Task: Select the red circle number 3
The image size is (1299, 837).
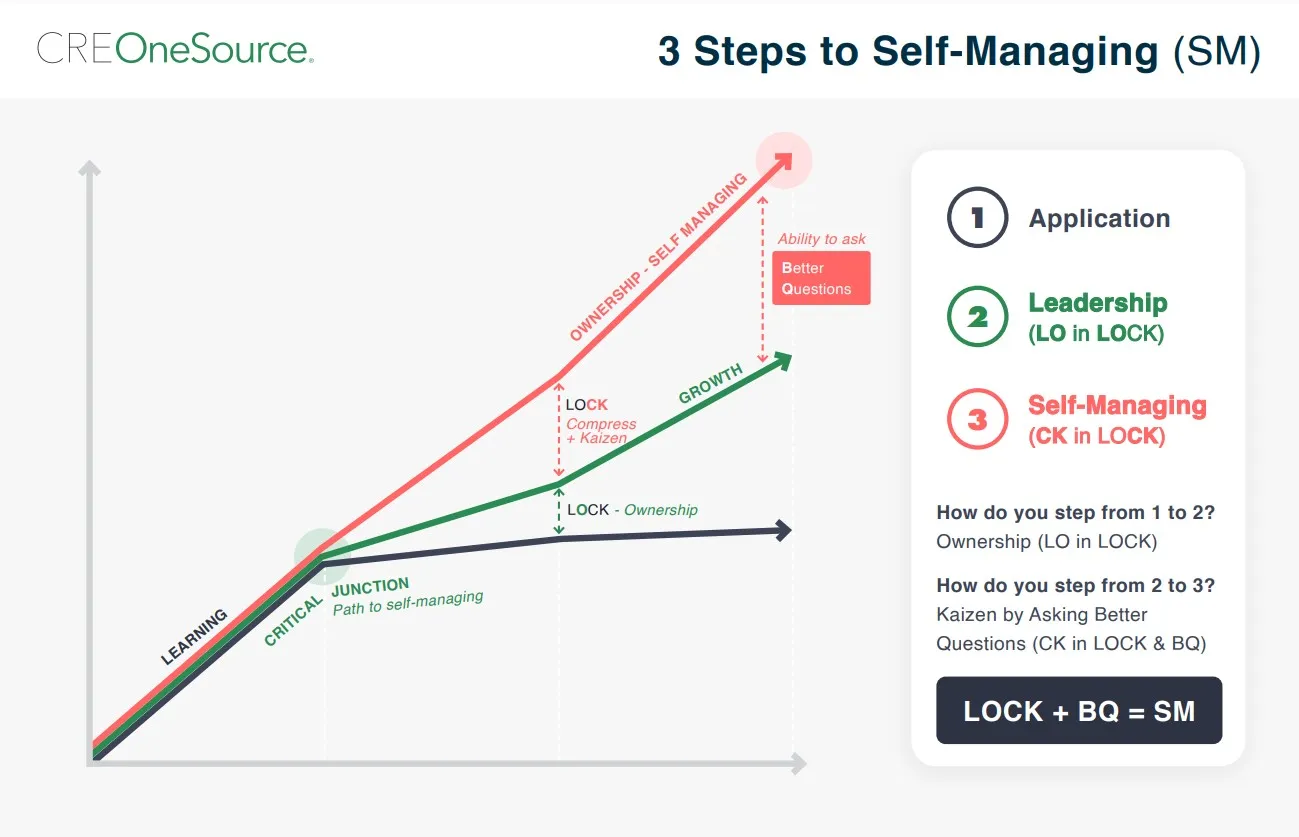Action: [977, 419]
